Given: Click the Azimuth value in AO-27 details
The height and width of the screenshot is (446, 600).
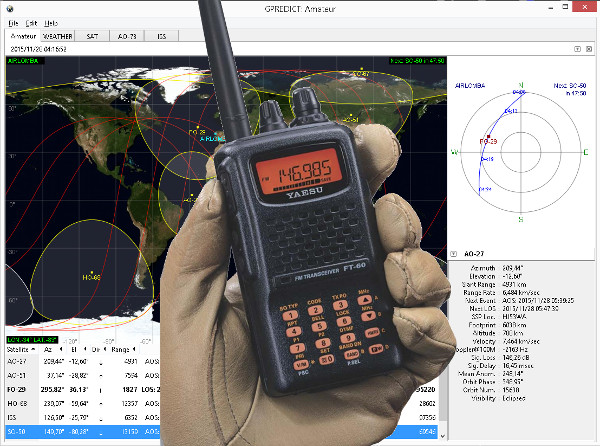Looking at the screenshot, I should (x=512, y=268).
